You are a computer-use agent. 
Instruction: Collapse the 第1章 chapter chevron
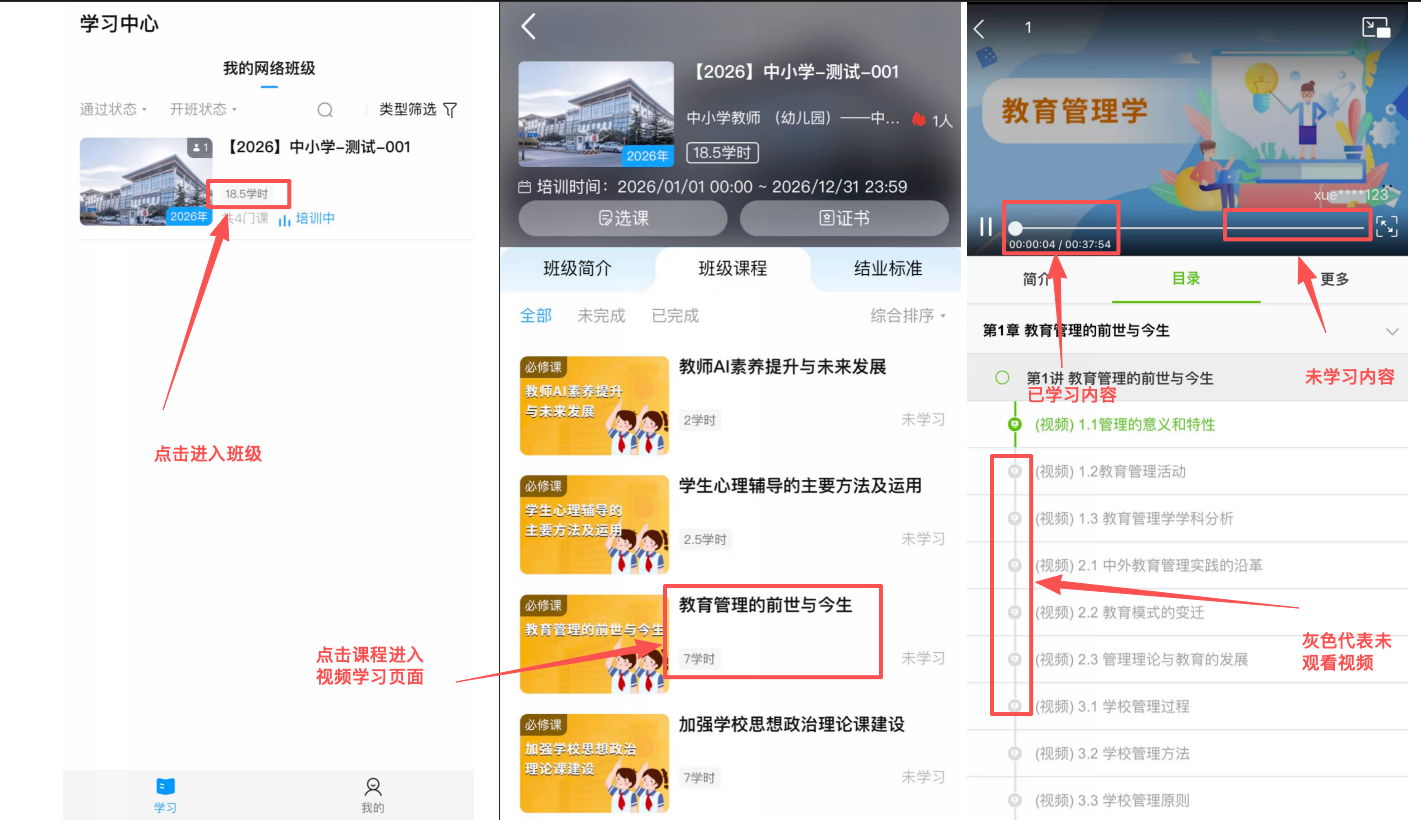[x=1392, y=331]
